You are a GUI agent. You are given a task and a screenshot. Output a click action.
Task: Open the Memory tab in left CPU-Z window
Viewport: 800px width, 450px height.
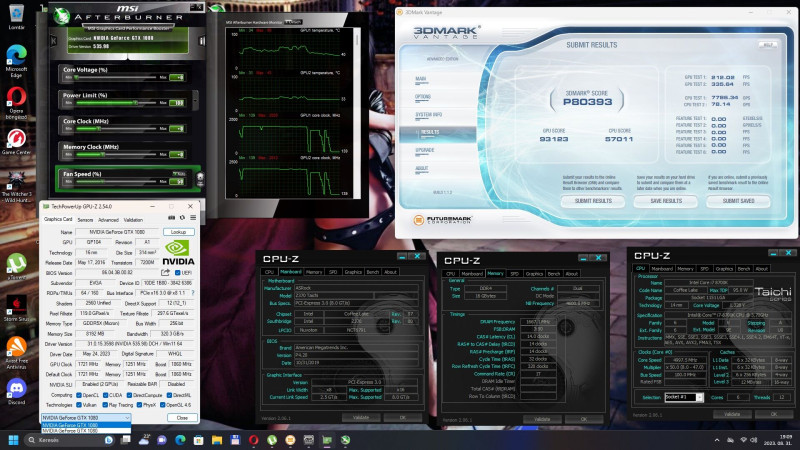(x=314, y=272)
